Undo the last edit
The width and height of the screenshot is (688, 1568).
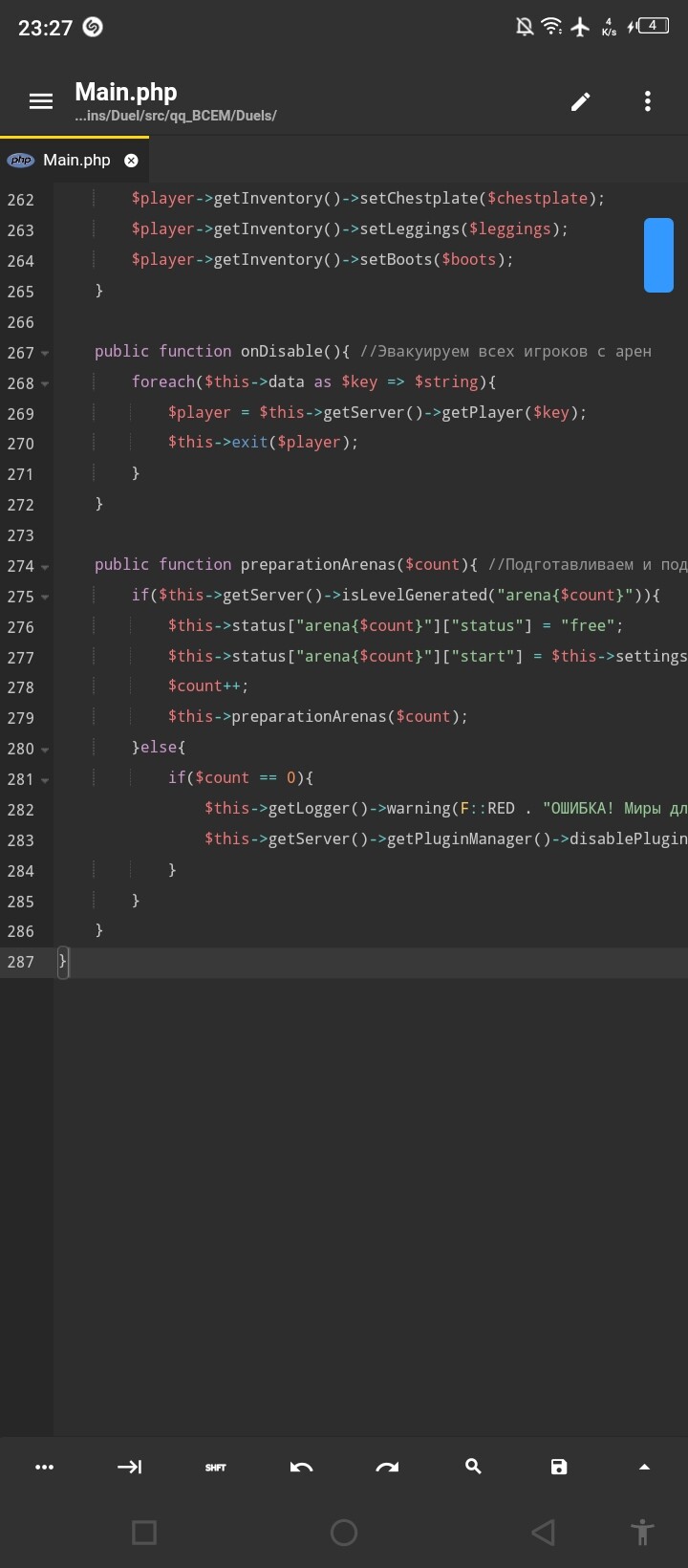pos(301,1467)
